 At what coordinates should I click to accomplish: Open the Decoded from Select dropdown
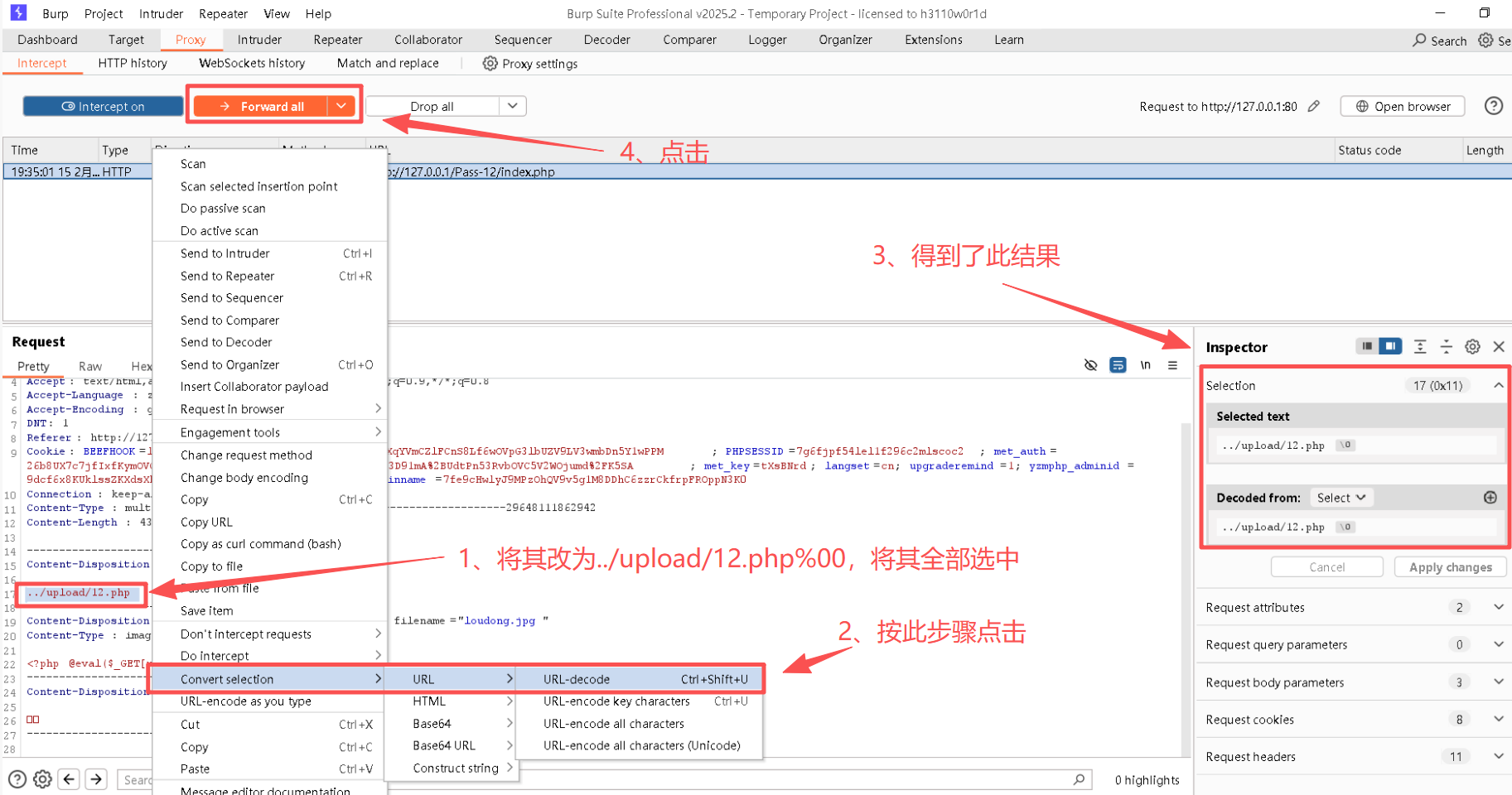click(1341, 498)
